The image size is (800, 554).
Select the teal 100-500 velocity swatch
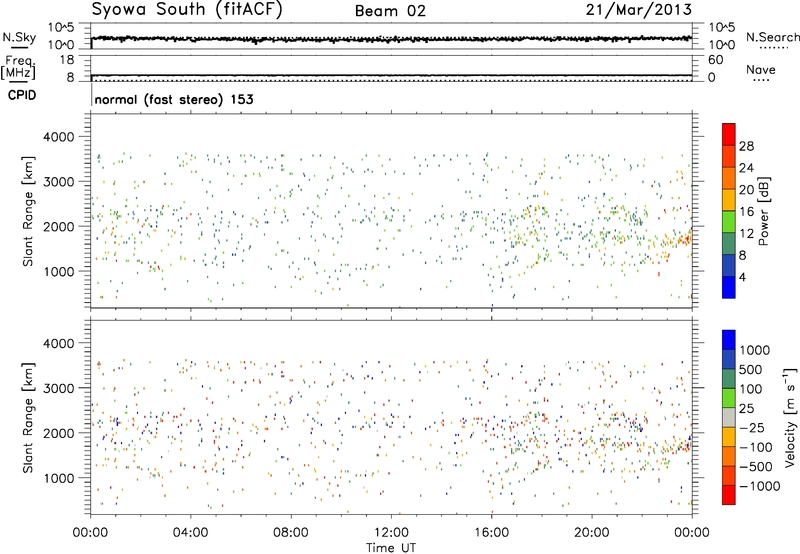coord(729,379)
